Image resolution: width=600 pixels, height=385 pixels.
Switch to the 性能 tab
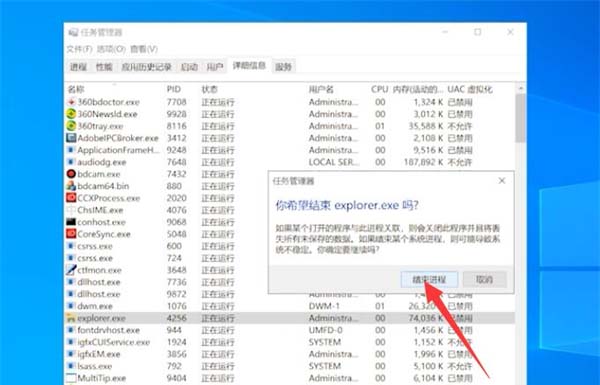(104, 67)
